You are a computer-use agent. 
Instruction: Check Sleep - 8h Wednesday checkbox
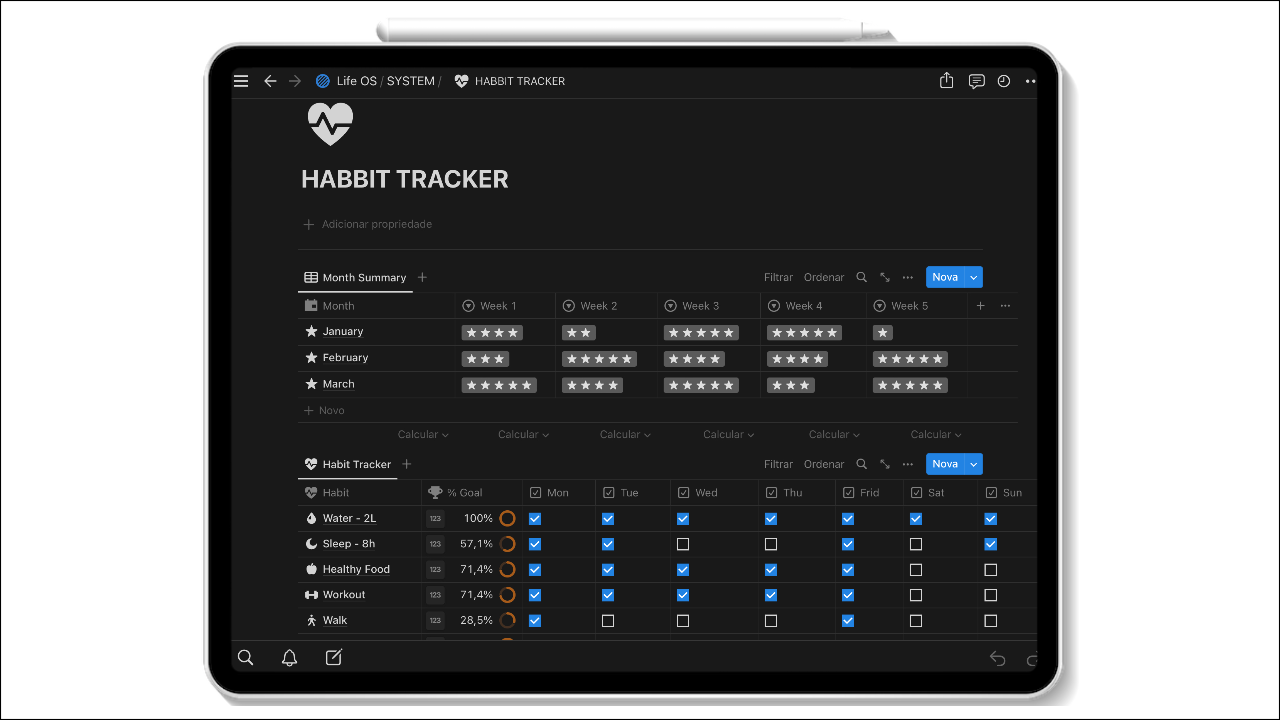click(683, 544)
